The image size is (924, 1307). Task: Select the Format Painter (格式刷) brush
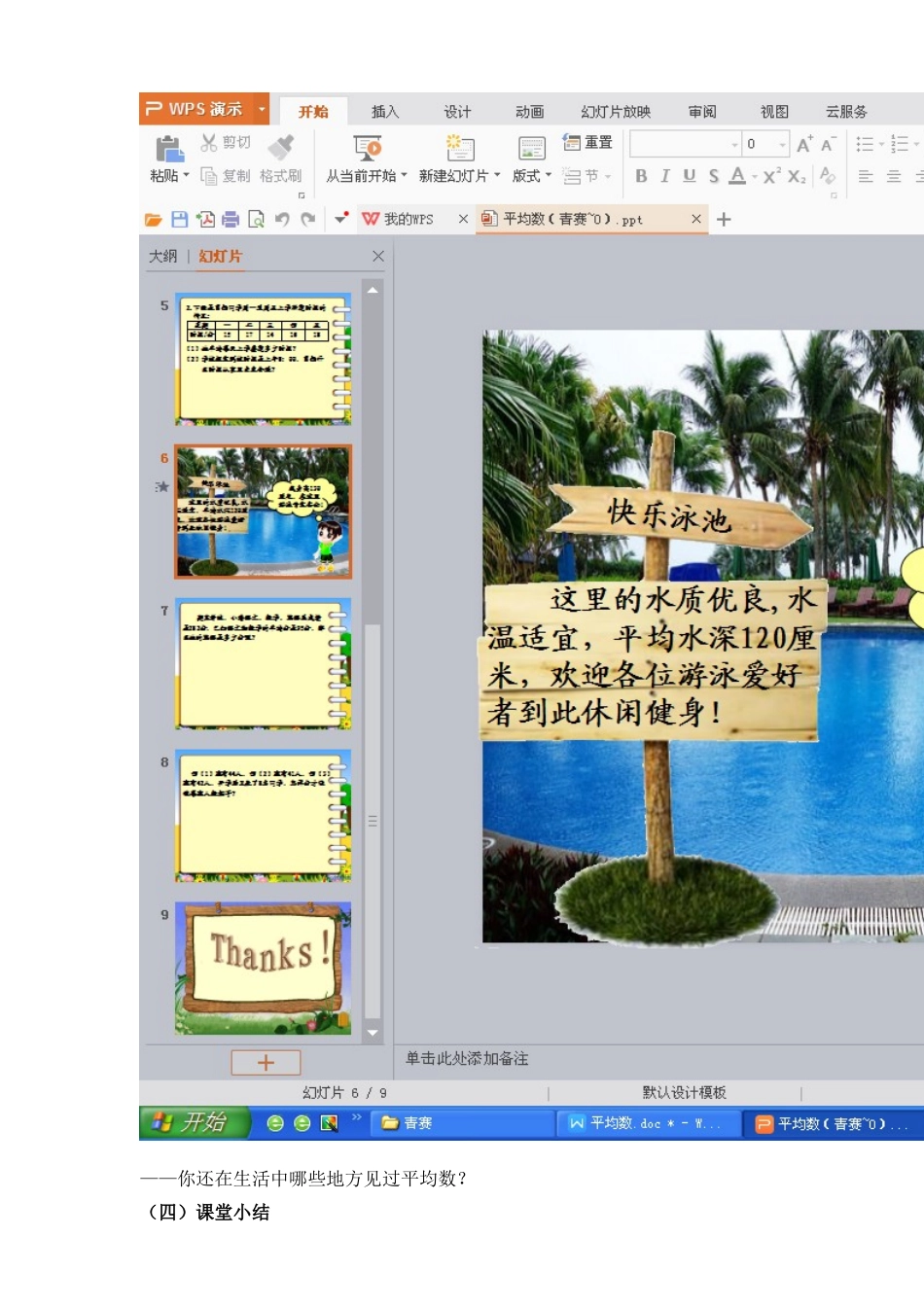coord(281,147)
